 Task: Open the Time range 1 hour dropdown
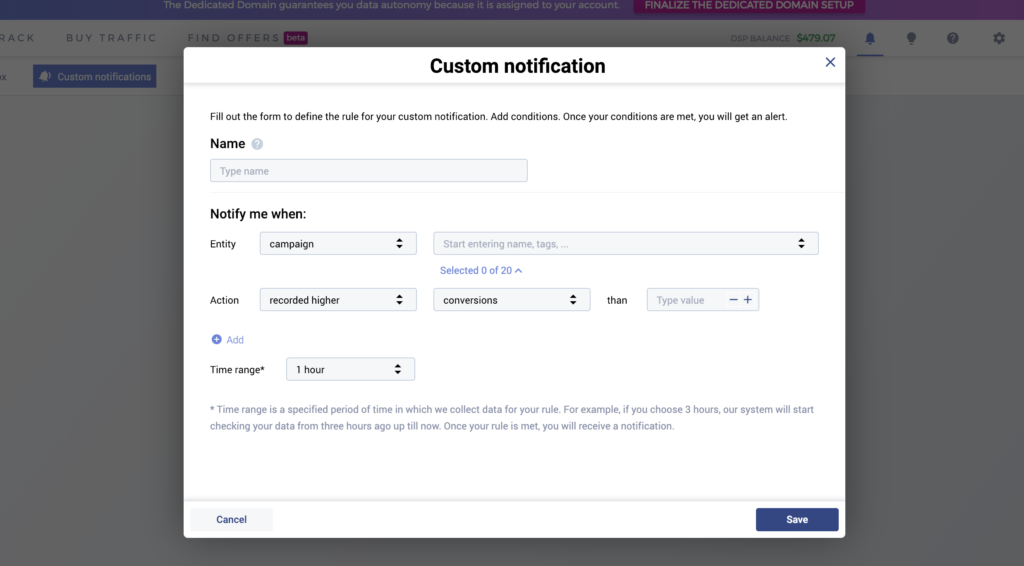point(350,370)
